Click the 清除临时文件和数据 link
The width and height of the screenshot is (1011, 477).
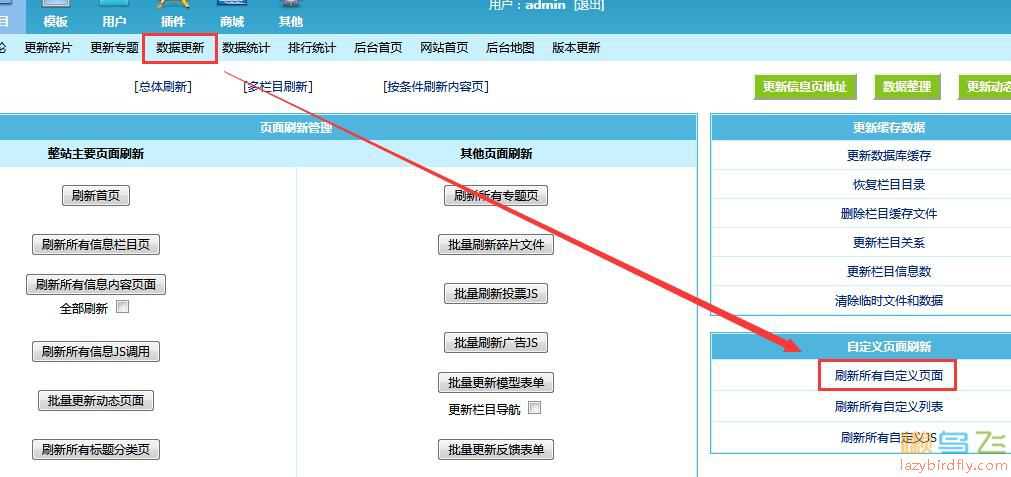click(x=888, y=300)
